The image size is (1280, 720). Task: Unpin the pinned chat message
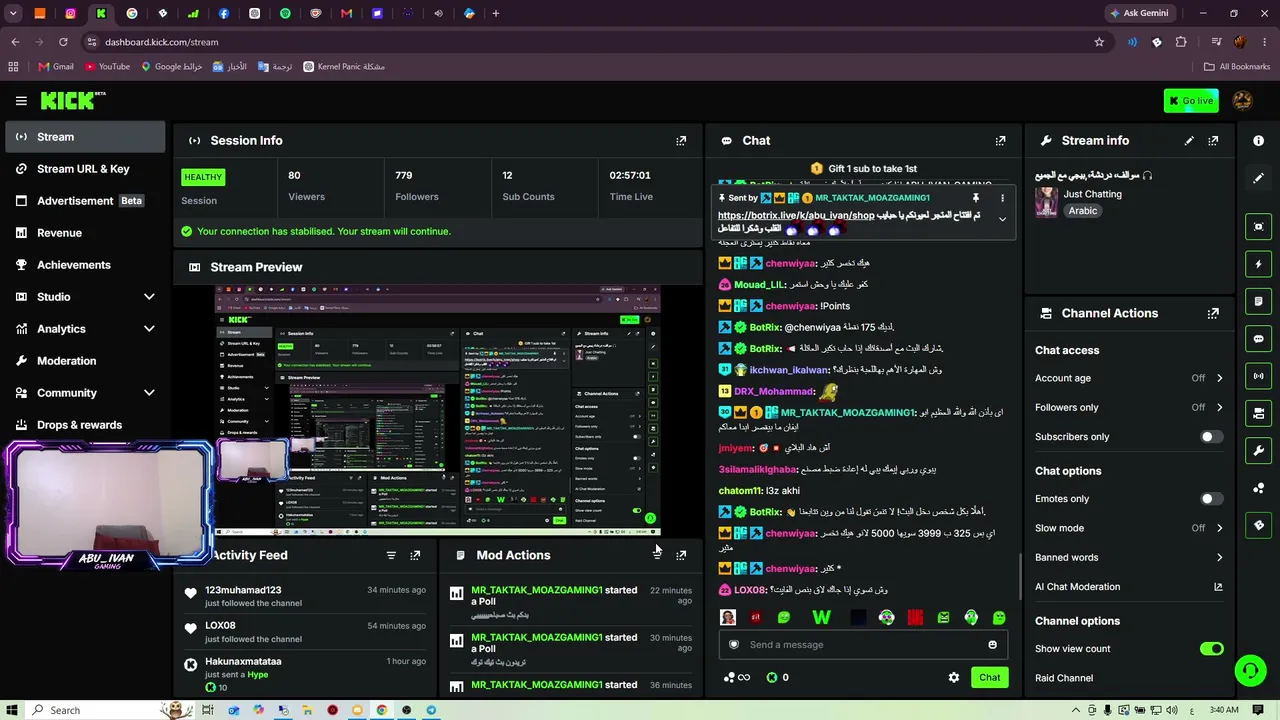tap(976, 198)
